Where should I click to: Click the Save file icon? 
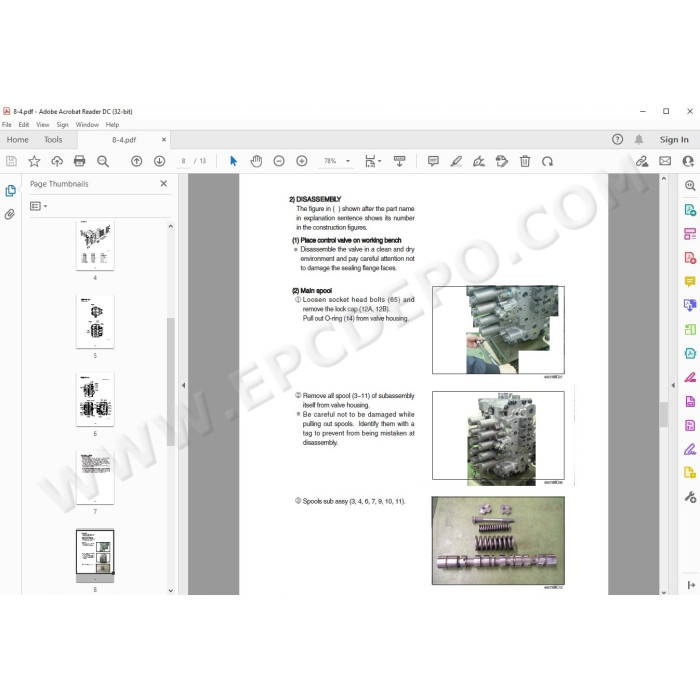11,161
